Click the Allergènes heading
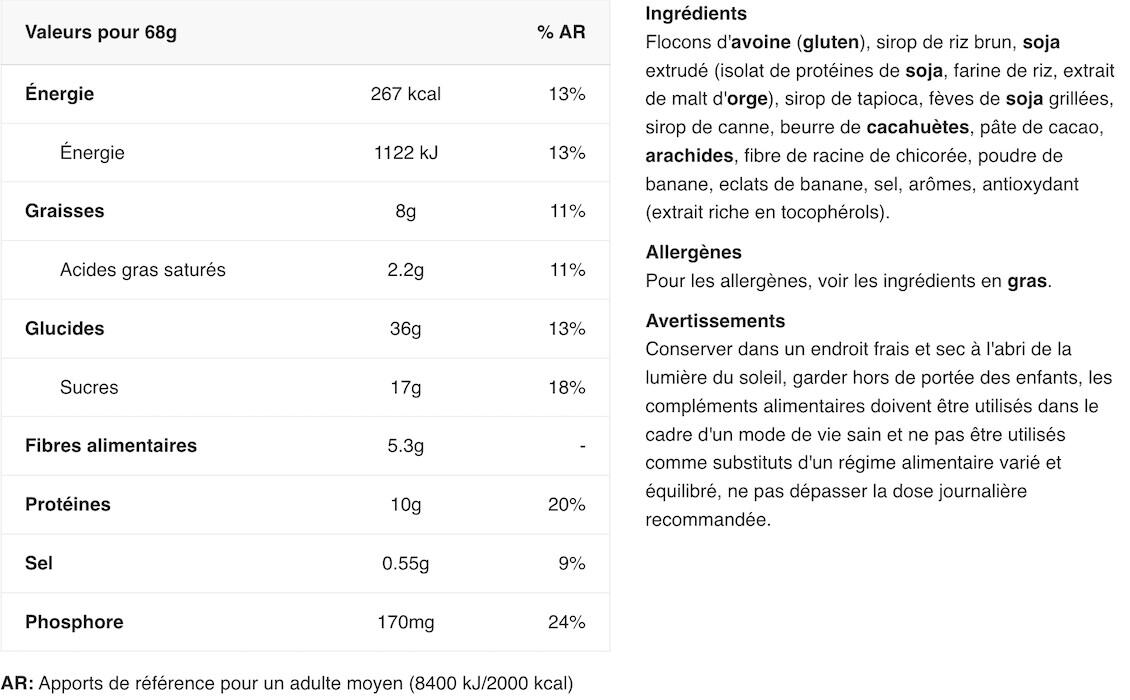This screenshot has height=700, width=1130. coord(693,252)
